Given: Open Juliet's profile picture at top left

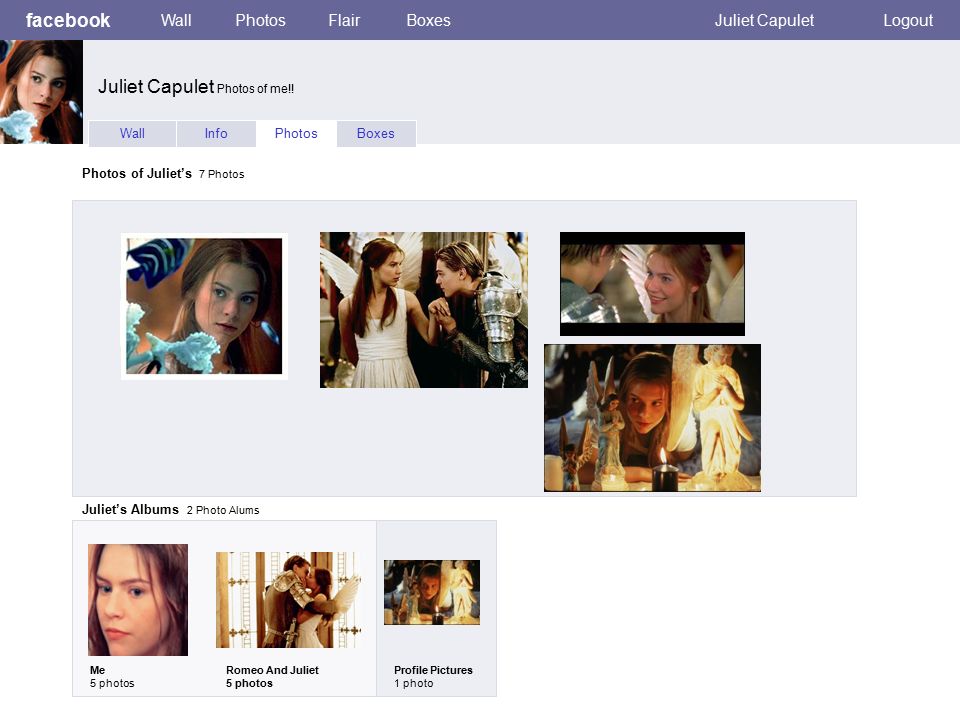Looking at the screenshot, I should 41,92.
